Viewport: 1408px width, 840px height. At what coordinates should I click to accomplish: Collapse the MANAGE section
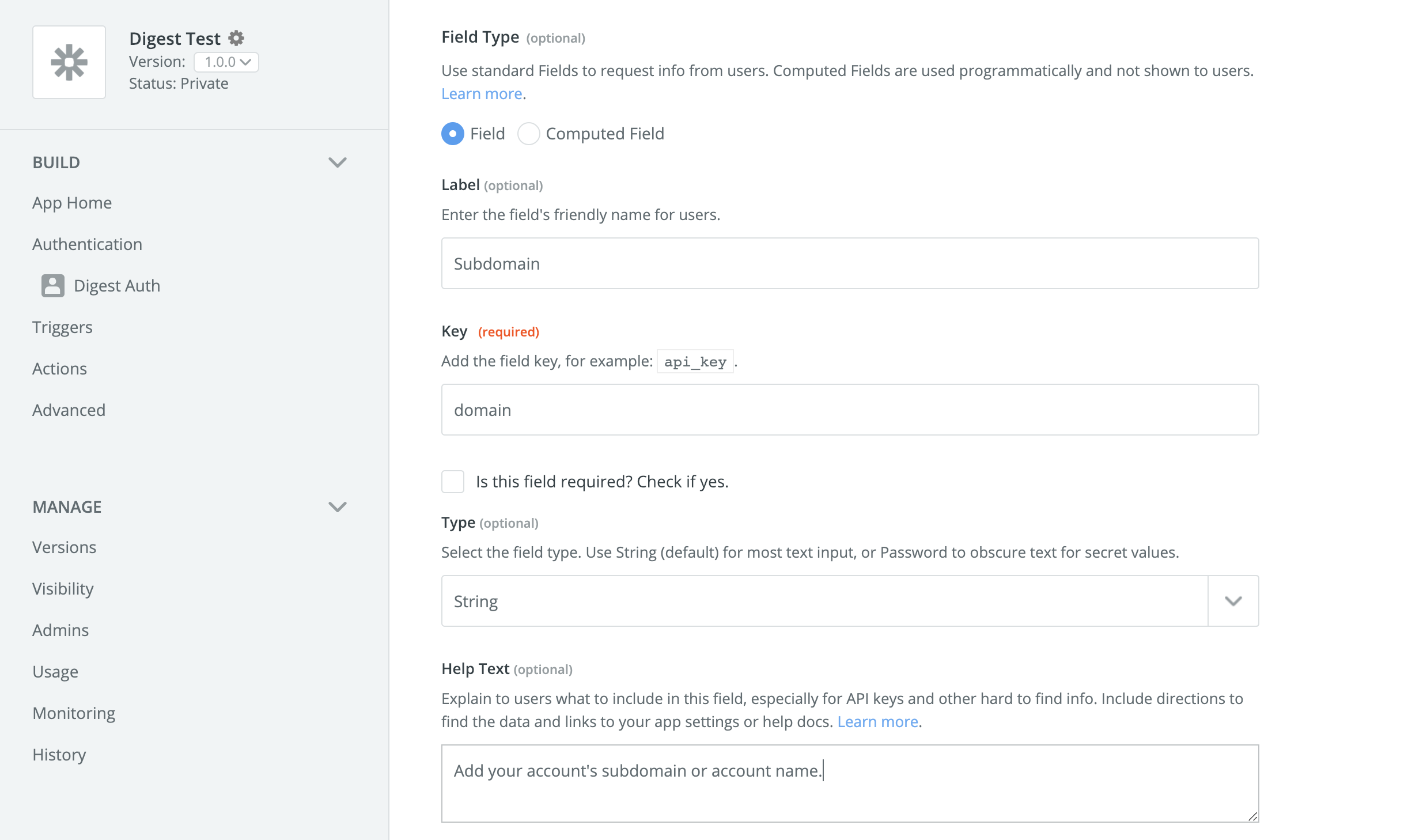coord(339,507)
